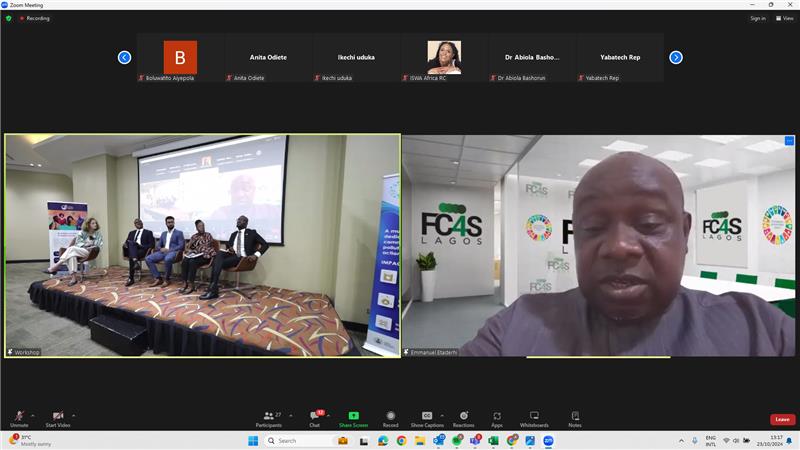800x450 pixels.
Task: Click the green meeting security shield icon
Action: [x=9, y=18]
